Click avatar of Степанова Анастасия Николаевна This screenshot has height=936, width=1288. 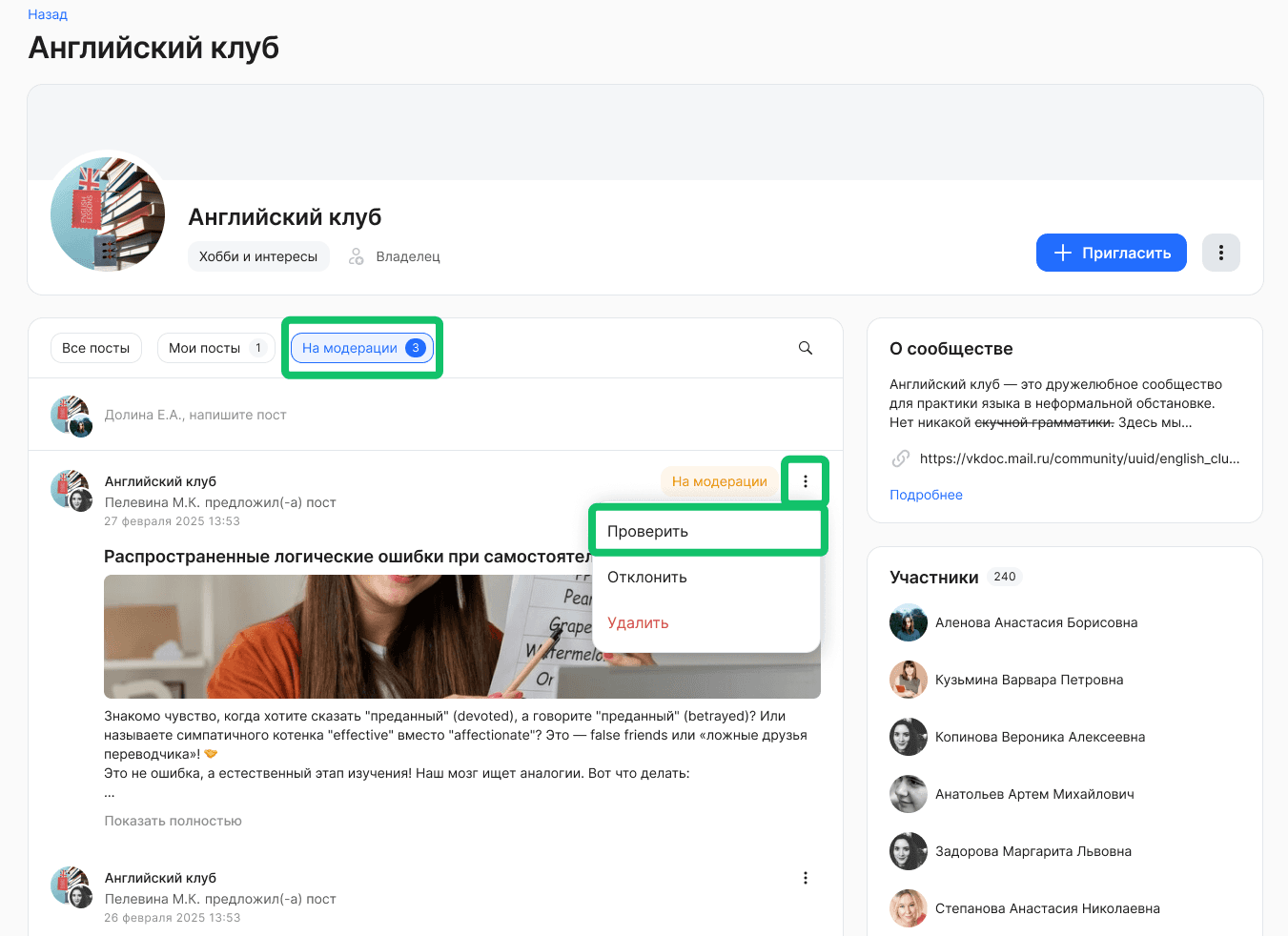909,908
